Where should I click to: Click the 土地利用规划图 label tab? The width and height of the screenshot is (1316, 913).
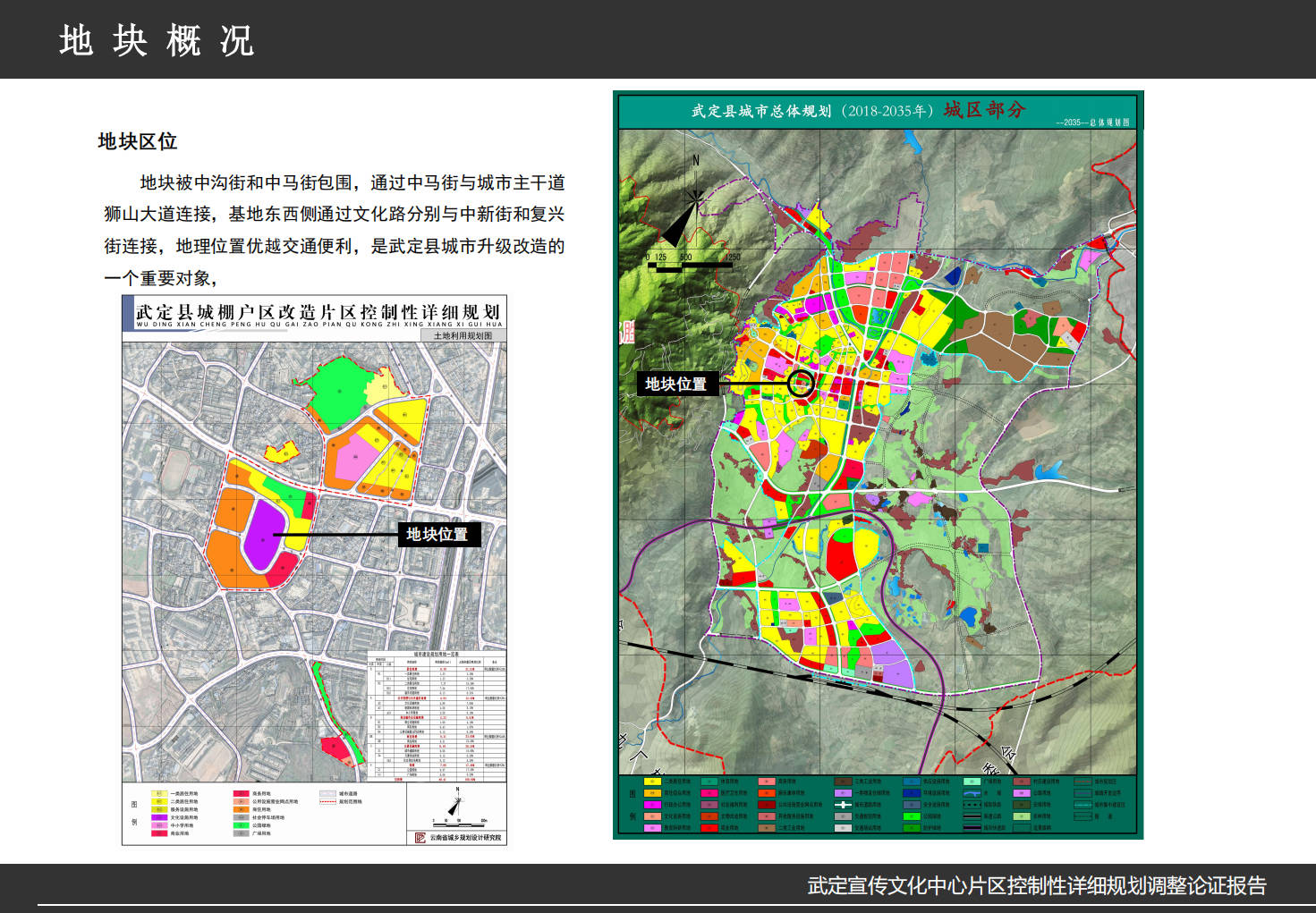point(463,336)
